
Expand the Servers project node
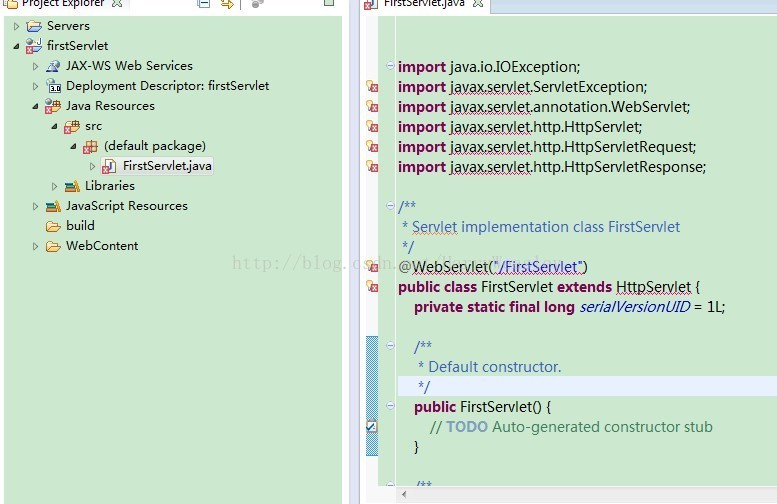pyautogui.click(x=16, y=26)
